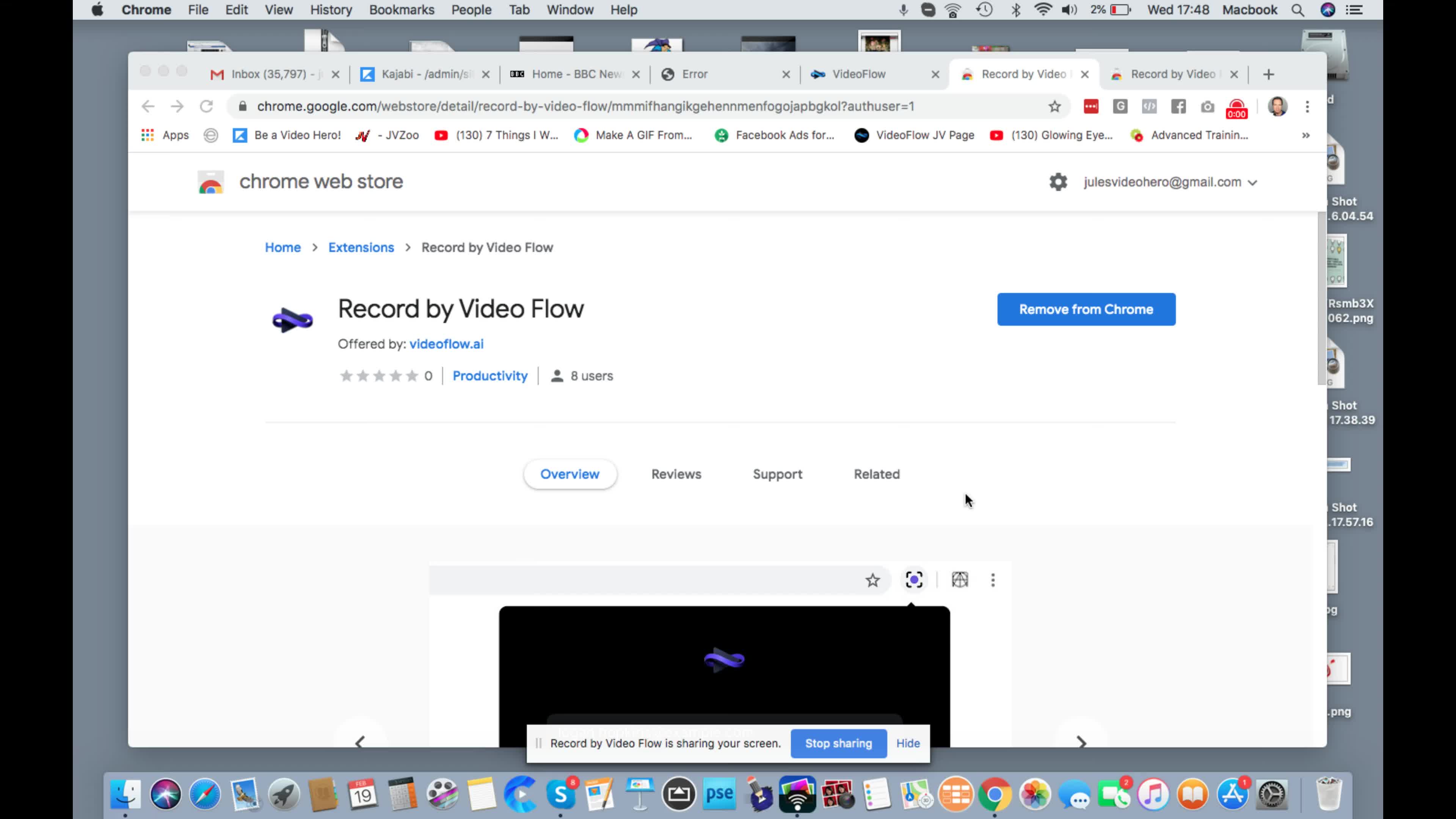Open the Apps shortcut in bookmarks bar
The height and width of the screenshot is (819, 1456).
[x=165, y=135]
